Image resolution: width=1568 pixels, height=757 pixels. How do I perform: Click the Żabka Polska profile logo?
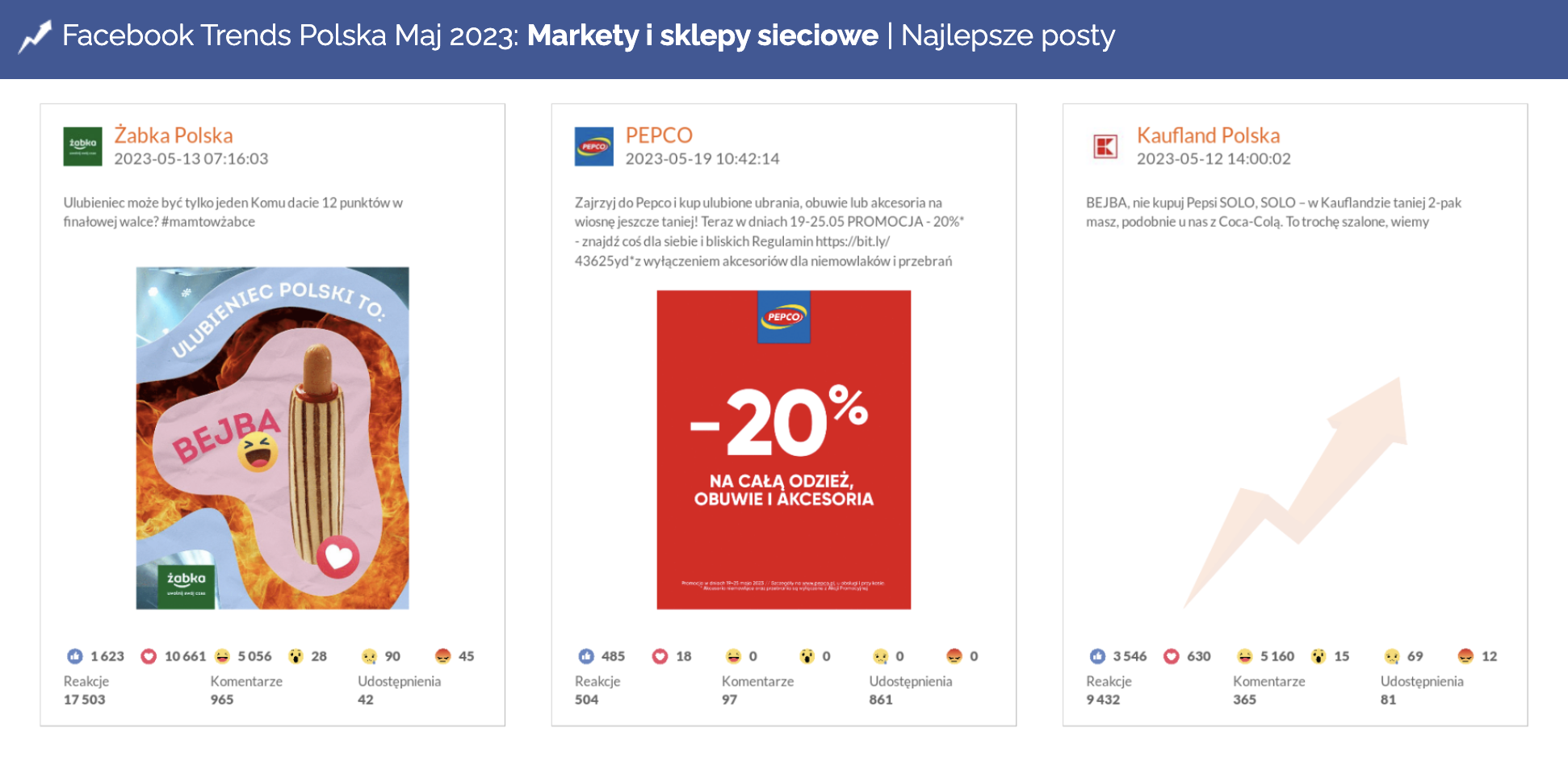83,146
